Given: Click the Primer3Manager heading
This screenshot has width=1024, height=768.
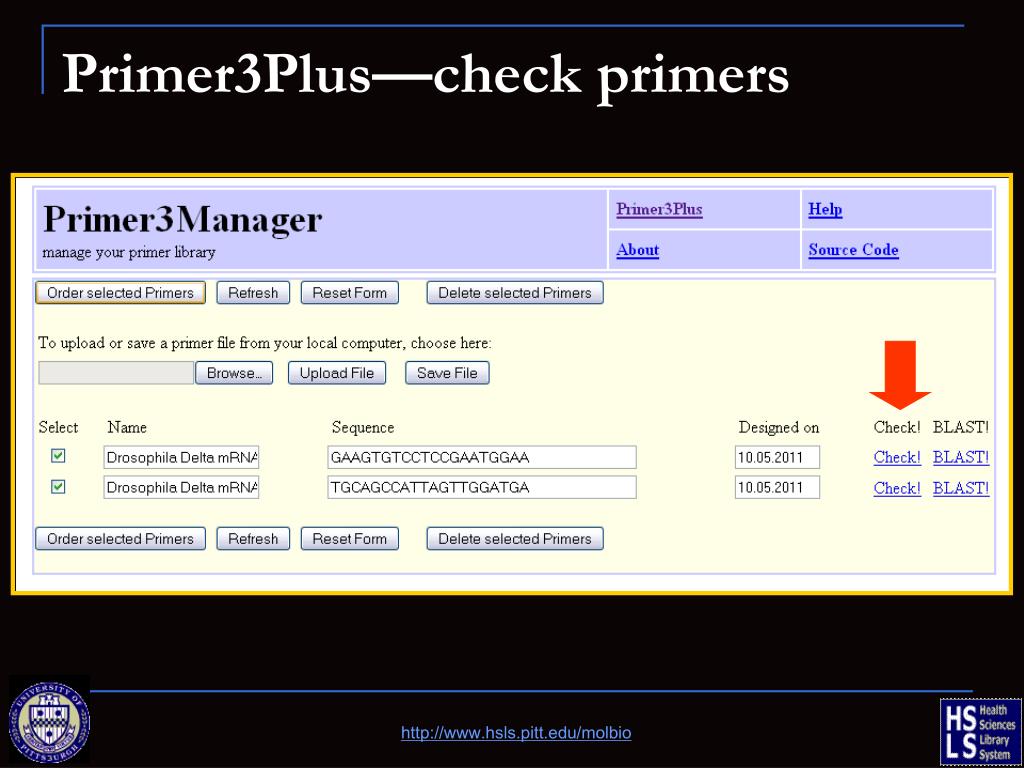Looking at the screenshot, I should (x=182, y=219).
